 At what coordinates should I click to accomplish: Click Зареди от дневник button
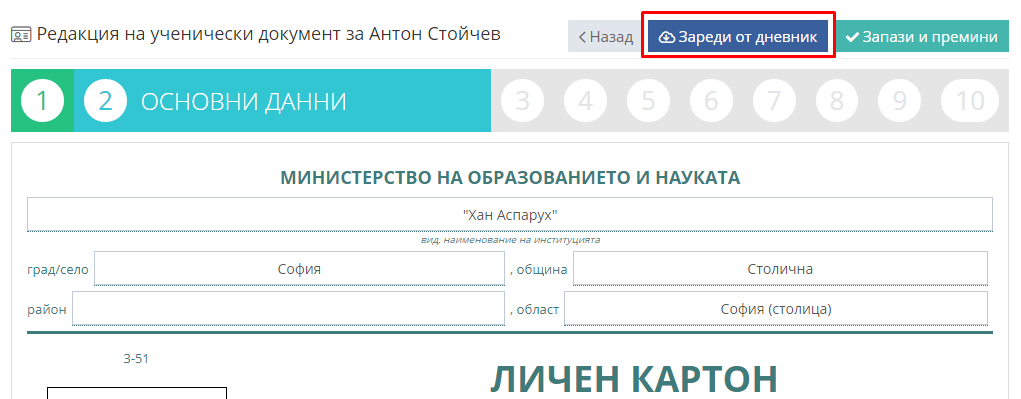[x=738, y=36]
